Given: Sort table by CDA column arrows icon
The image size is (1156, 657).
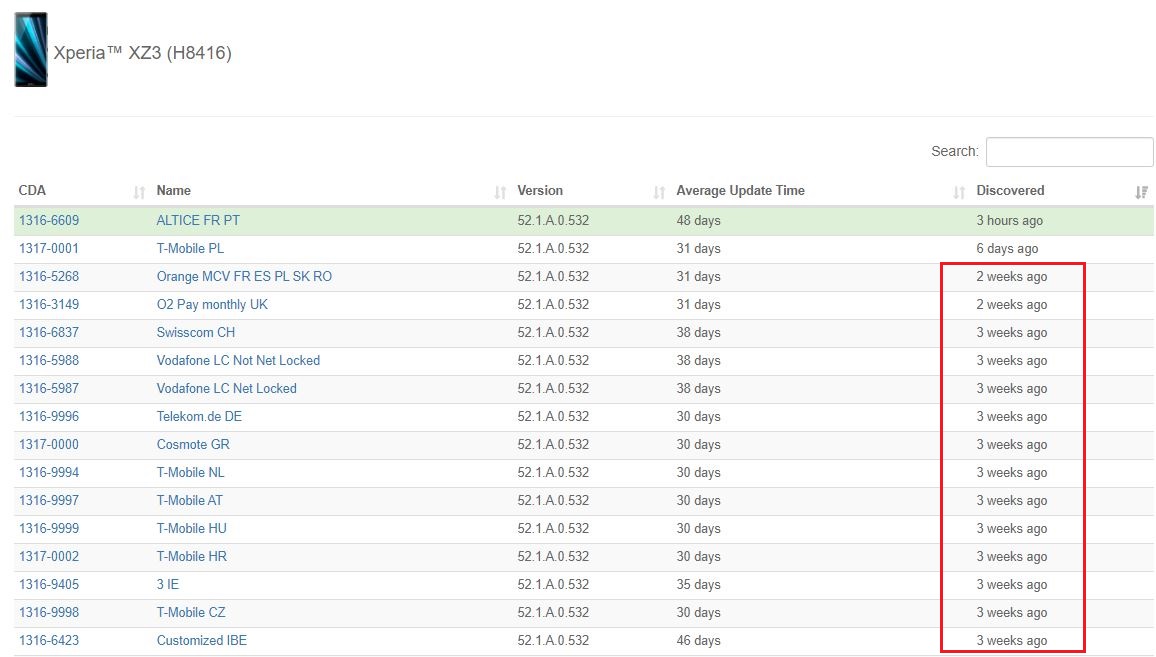Looking at the screenshot, I should click(139, 192).
